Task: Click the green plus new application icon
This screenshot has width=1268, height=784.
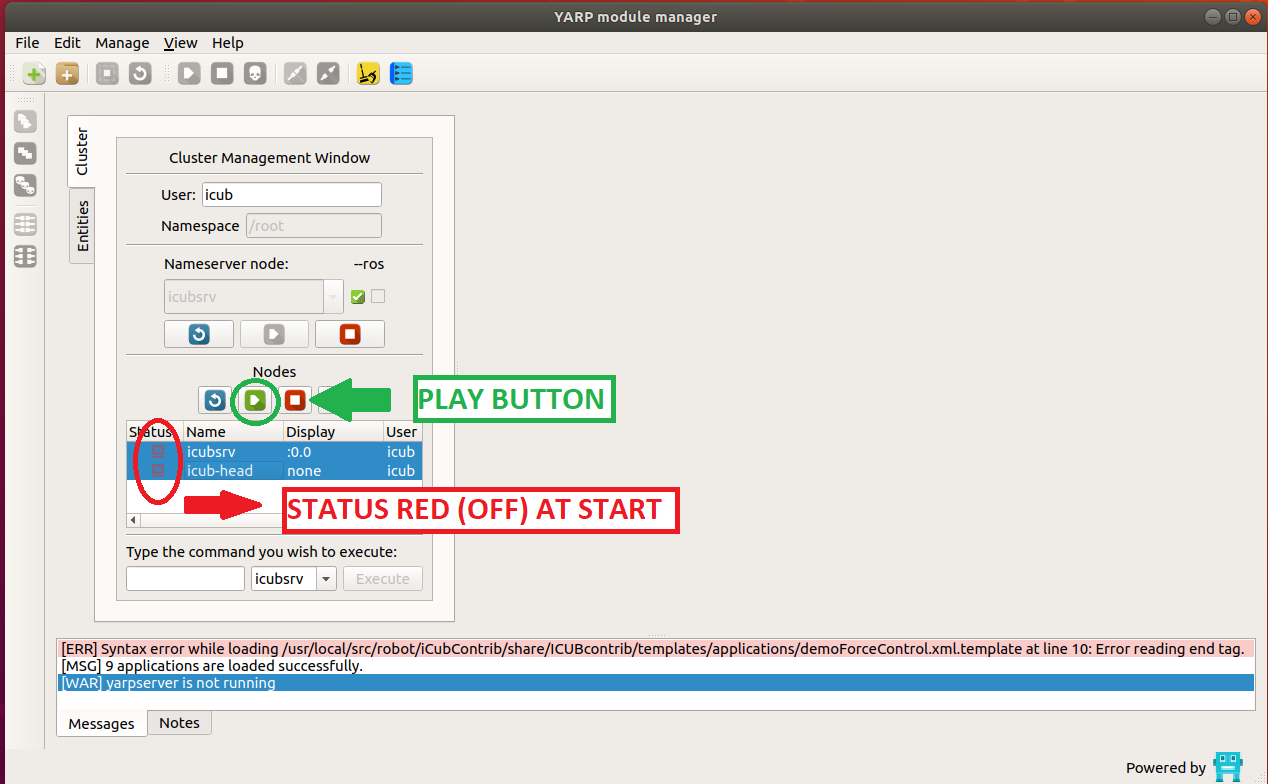Action: click(x=34, y=74)
